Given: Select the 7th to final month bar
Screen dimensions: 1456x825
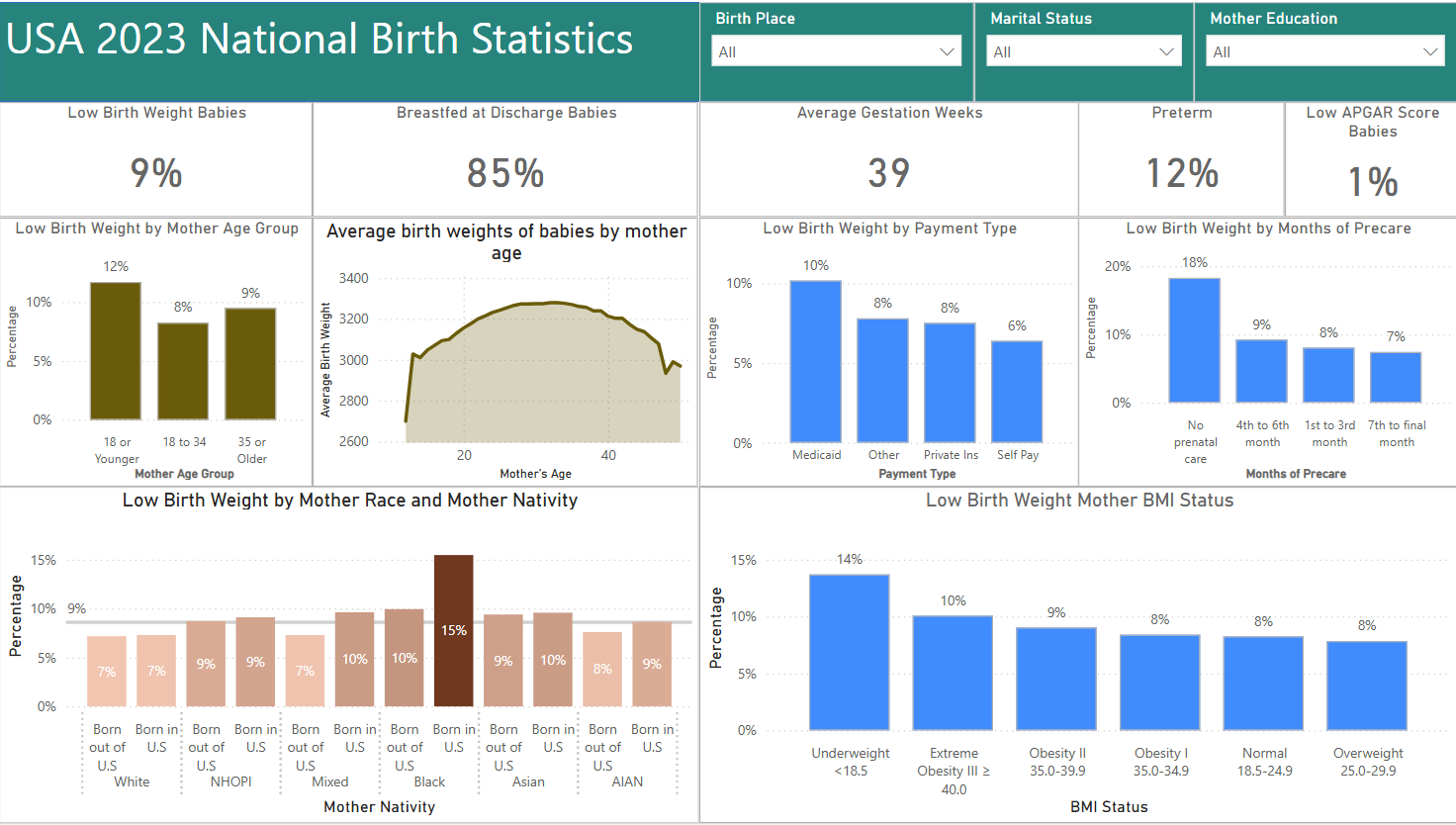Looking at the screenshot, I should coord(1397,378).
